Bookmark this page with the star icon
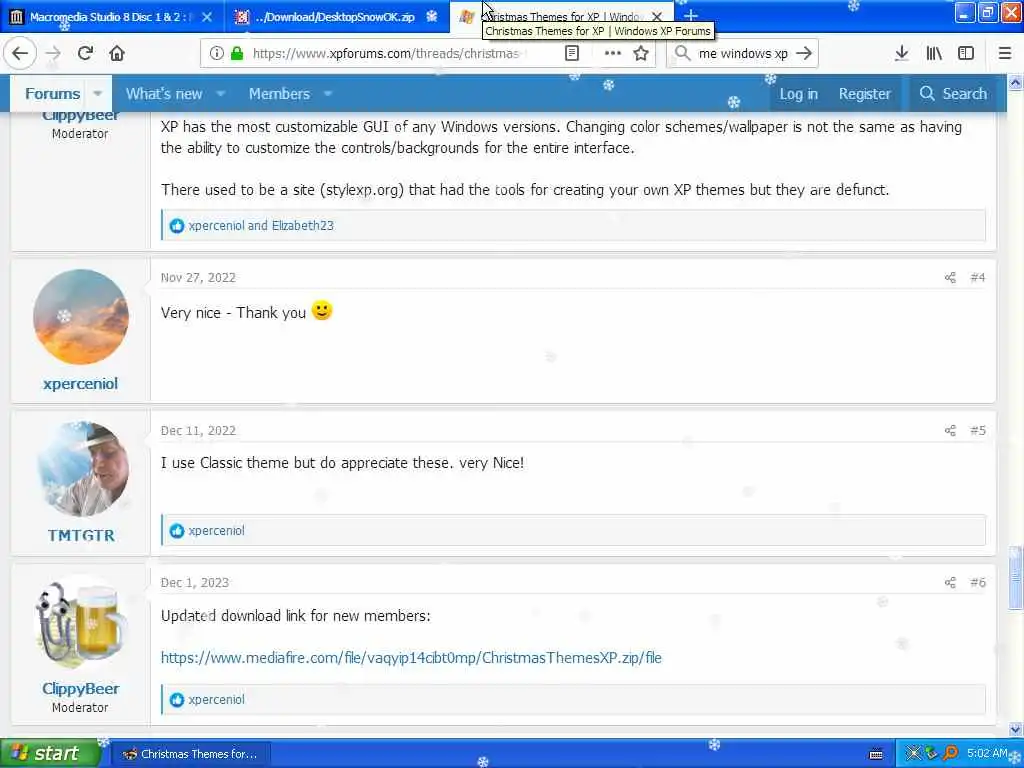Viewport: 1024px width, 768px height. (x=641, y=54)
